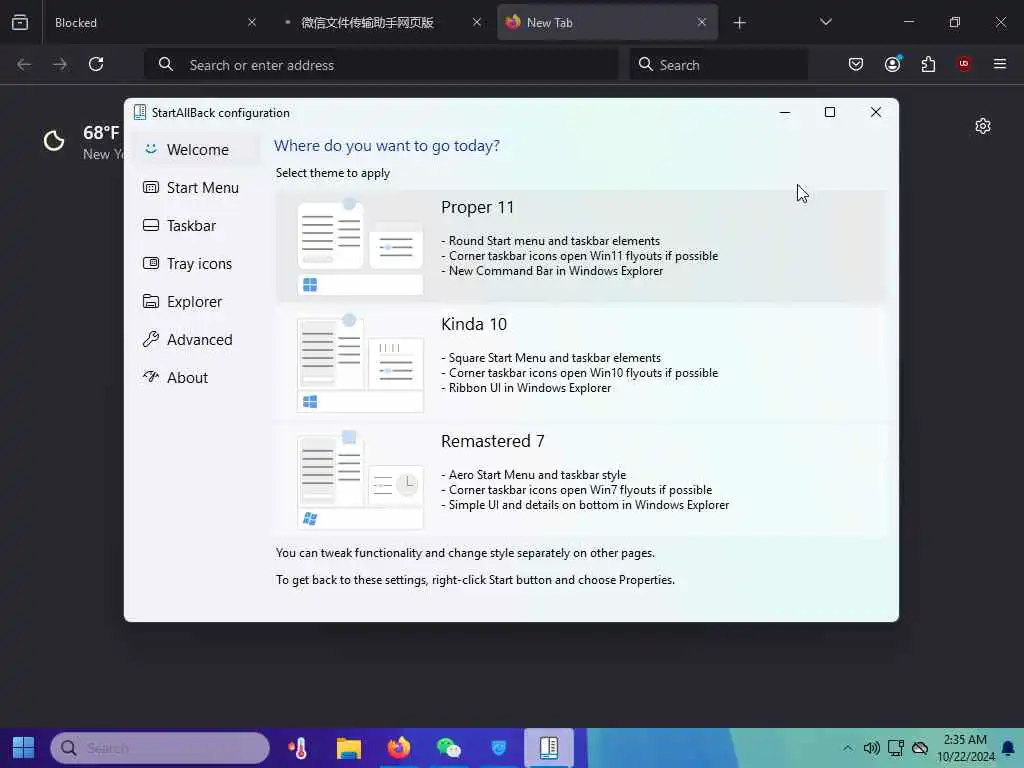
Task: Focus the browser Search box
Action: coord(718,64)
